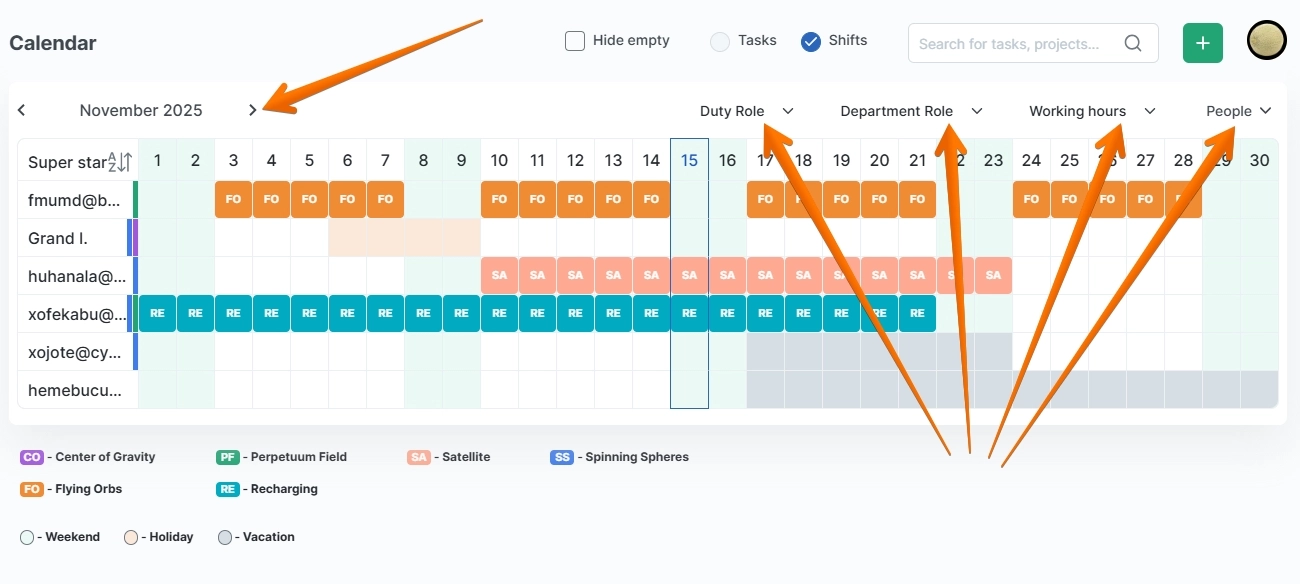Click inside the search for tasks field
Image resolution: width=1300 pixels, height=584 pixels.
pyautogui.click(x=1010, y=43)
